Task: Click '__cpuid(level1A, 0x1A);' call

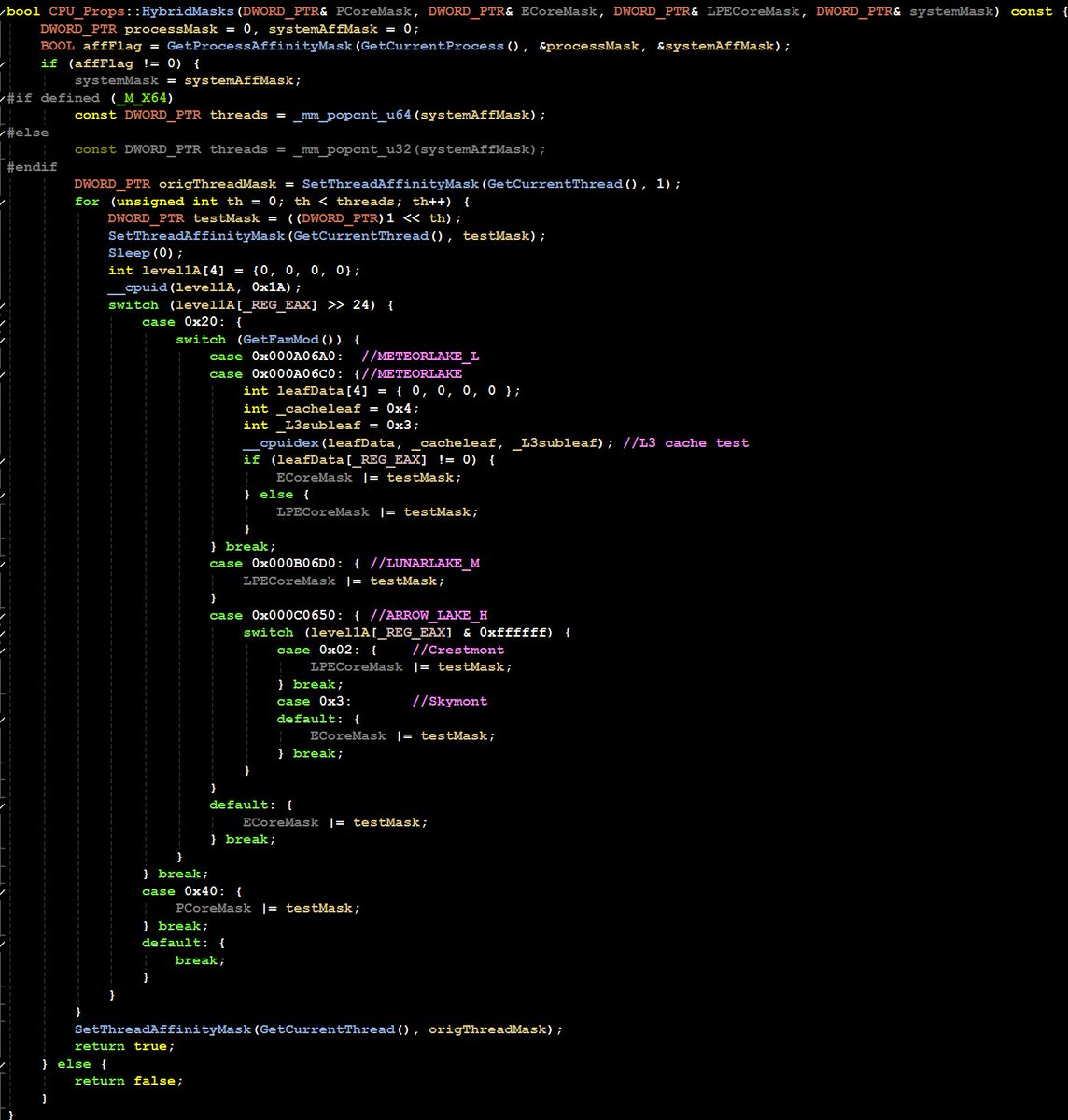Action: [x=204, y=287]
